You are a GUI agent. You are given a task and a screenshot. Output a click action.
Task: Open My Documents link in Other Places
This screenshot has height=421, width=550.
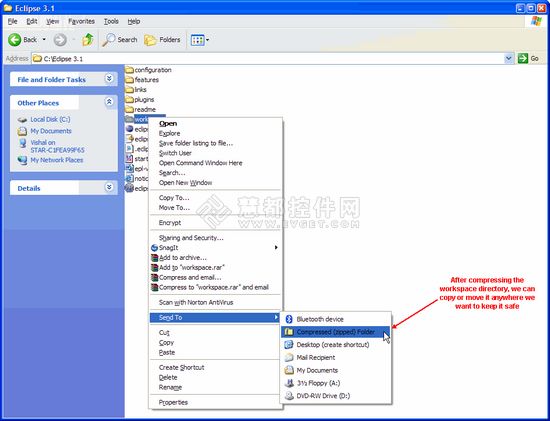pos(51,131)
